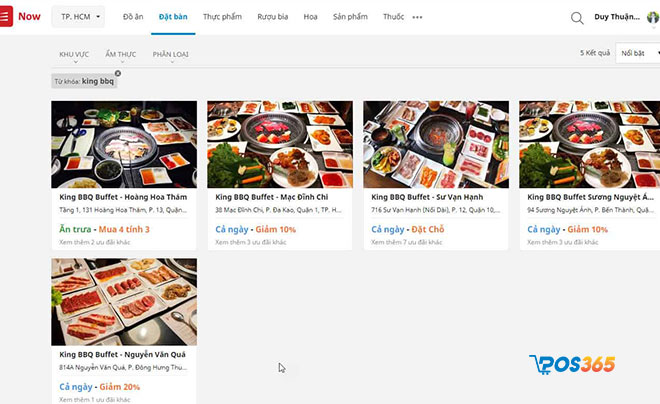Screen dimensions: 660x404
Task: Open the Hoa tab
Action: pos(310,17)
